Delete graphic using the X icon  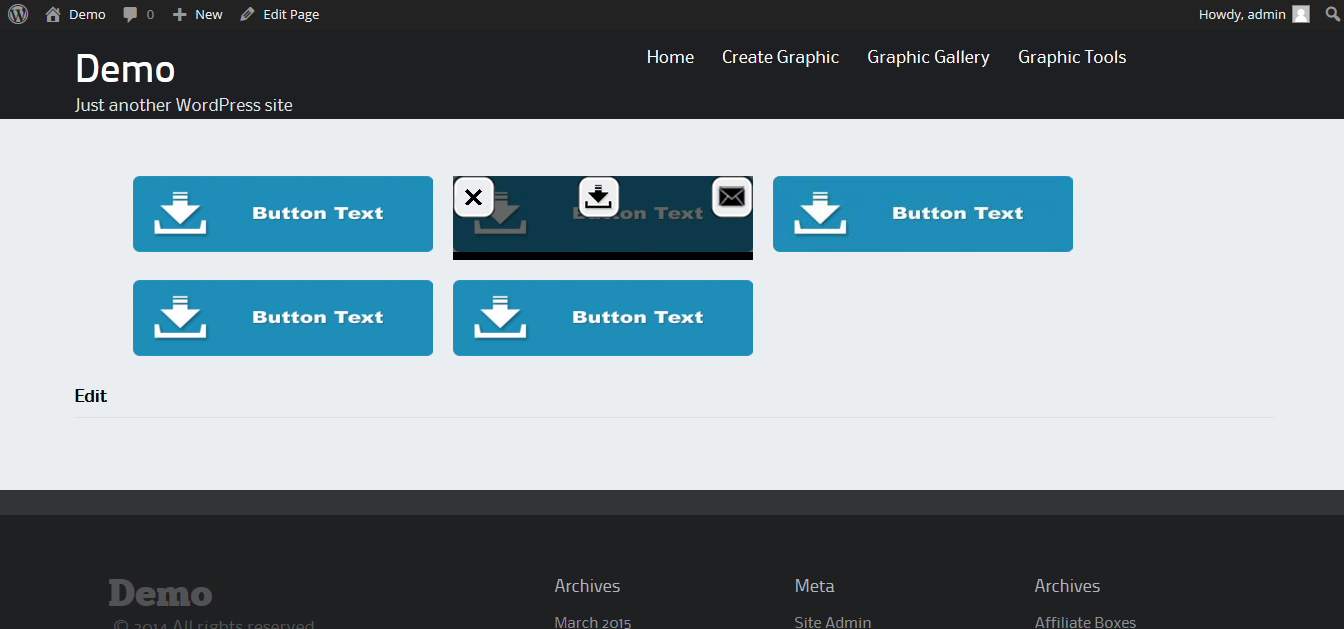coord(474,197)
